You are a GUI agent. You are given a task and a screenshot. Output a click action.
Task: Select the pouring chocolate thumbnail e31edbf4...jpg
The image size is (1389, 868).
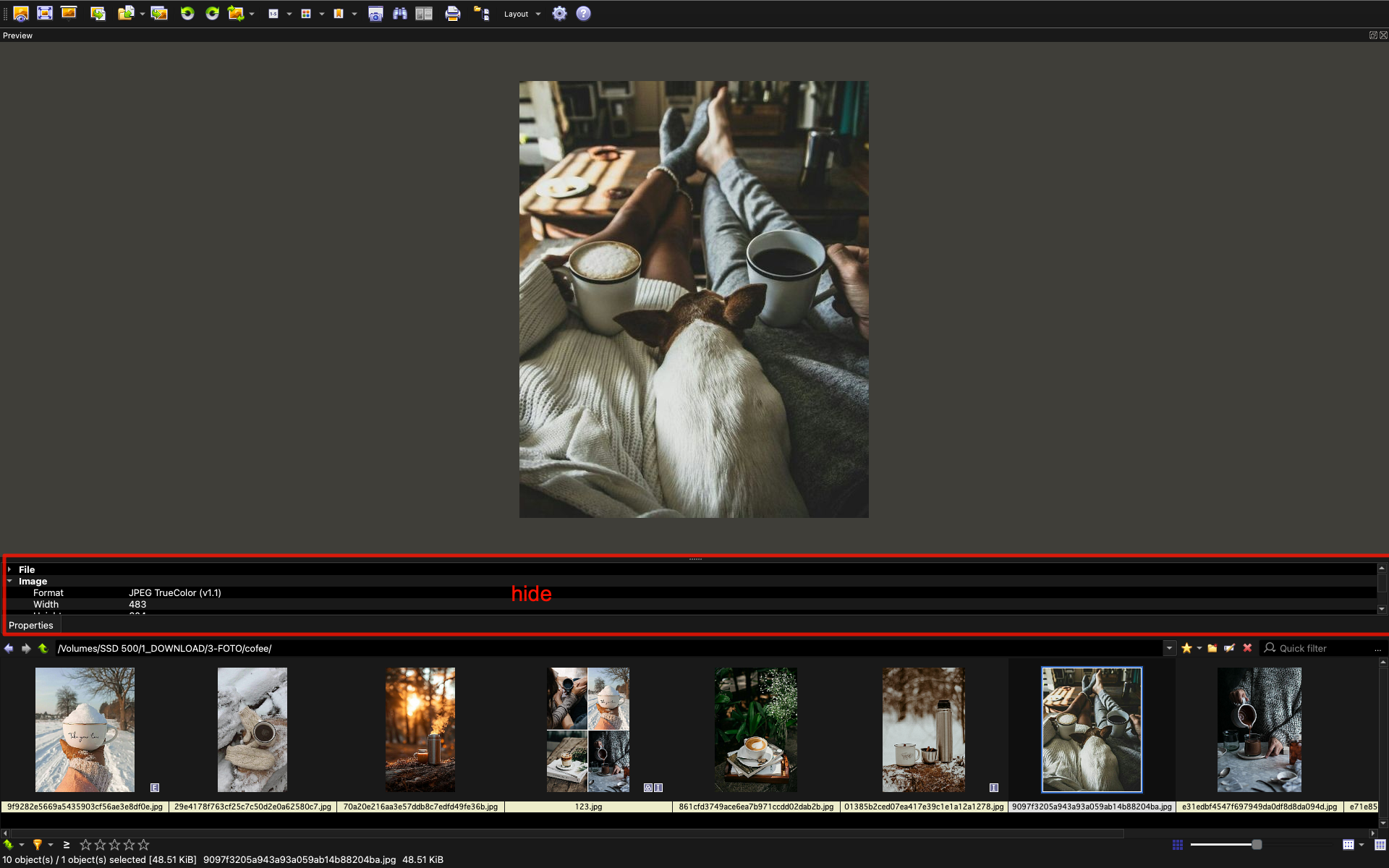click(1260, 730)
